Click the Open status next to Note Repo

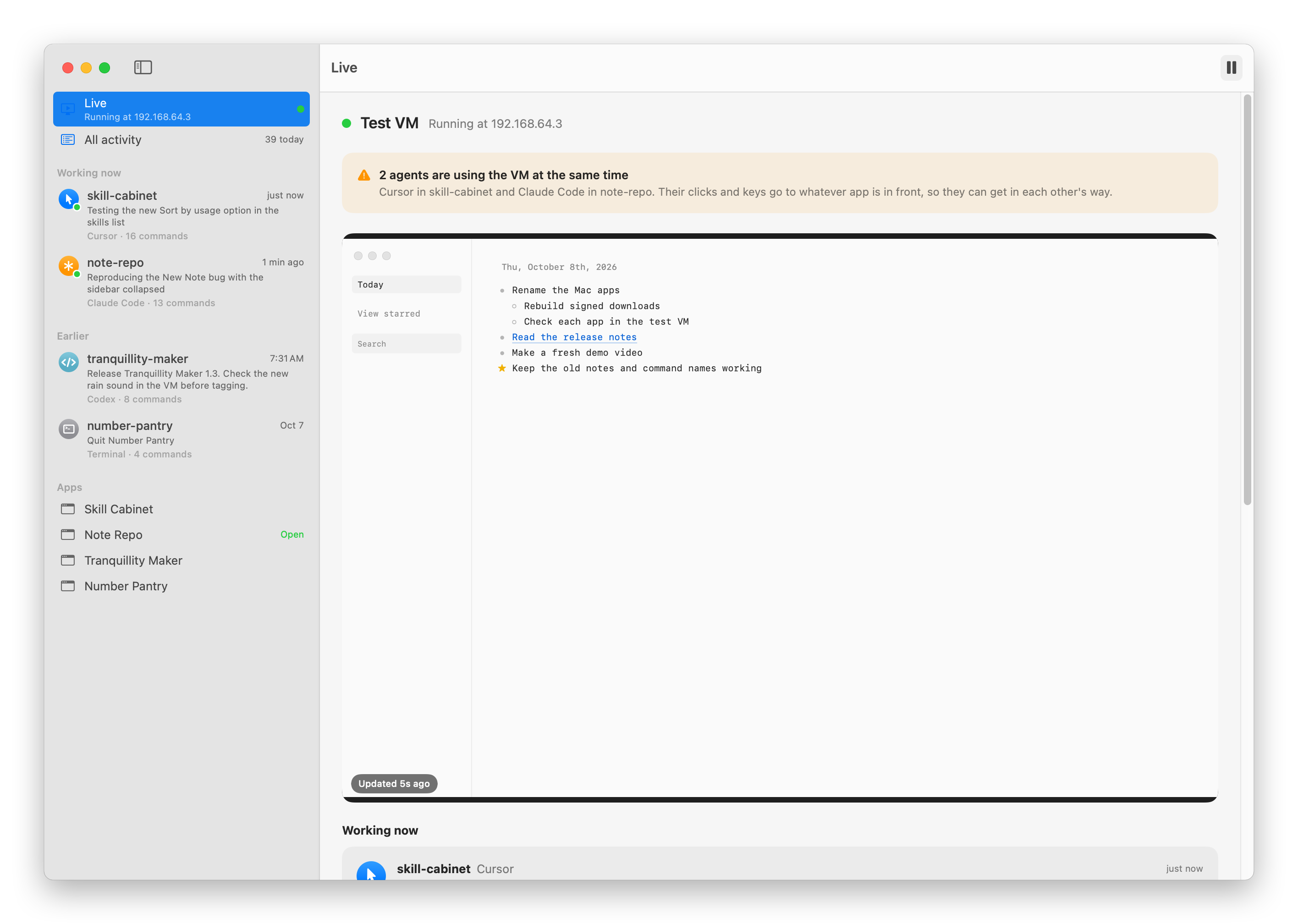[x=292, y=535]
